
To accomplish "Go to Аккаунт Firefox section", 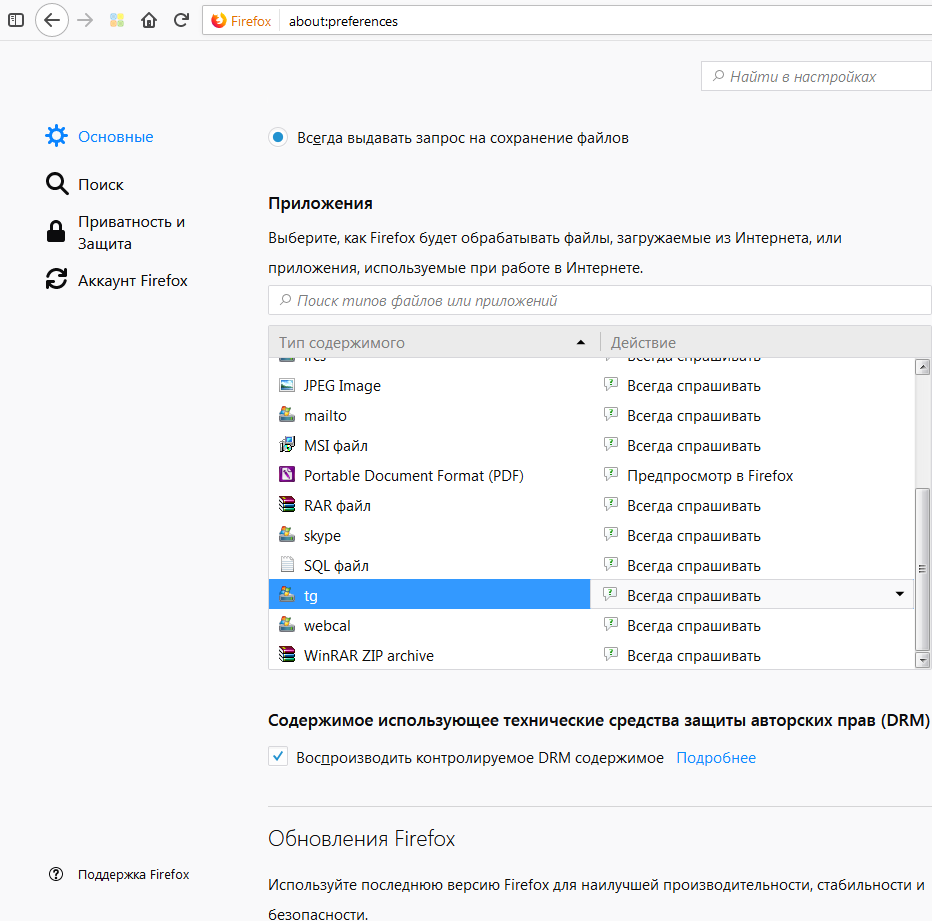I will pyautogui.click(x=132, y=281).
